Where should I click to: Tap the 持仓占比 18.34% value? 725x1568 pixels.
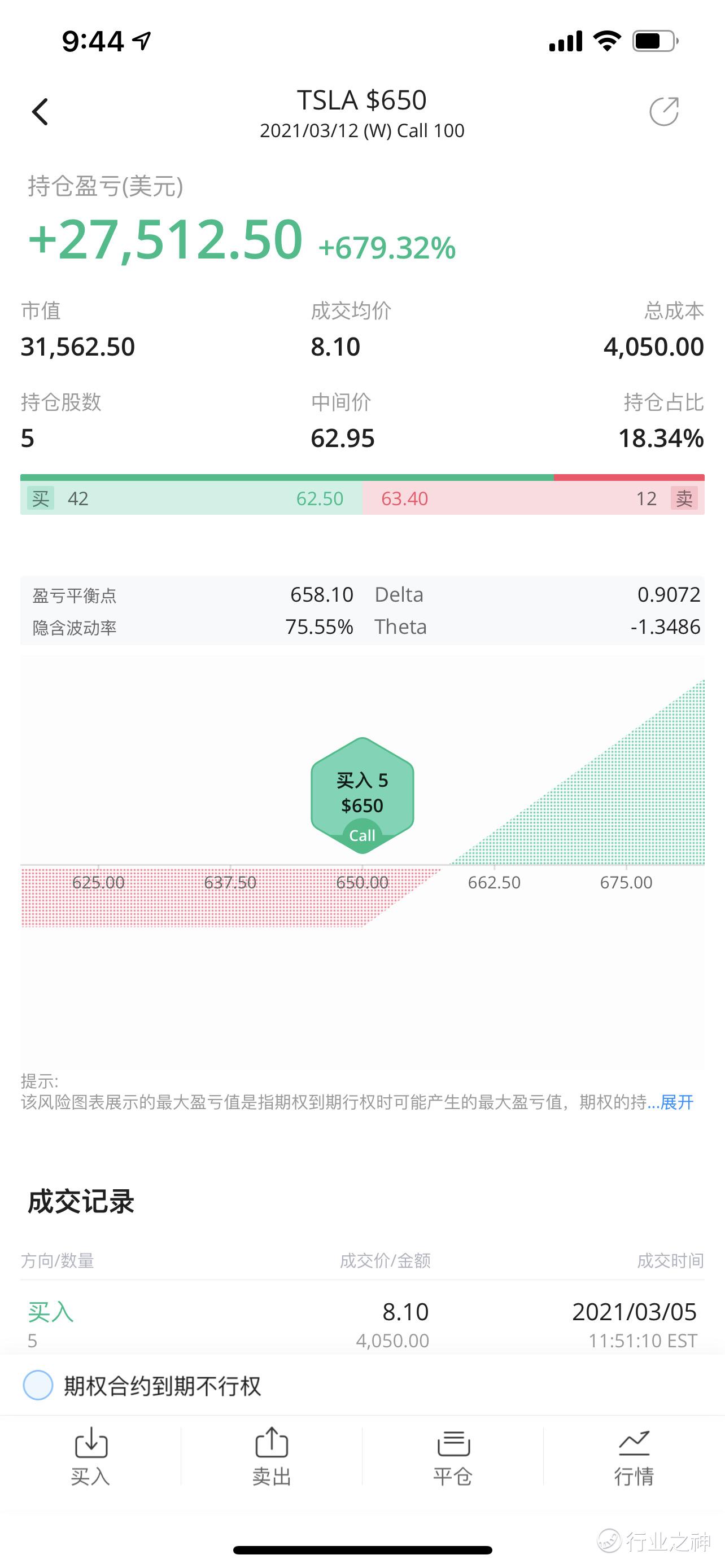(661, 438)
